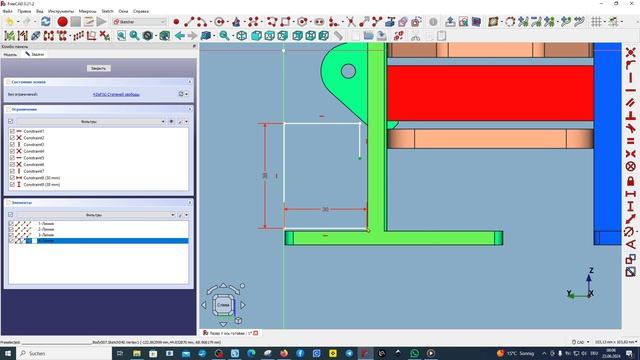Select the sketcher point creation tool
This screenshot has height=360, width=640.
tap(176, 22)
